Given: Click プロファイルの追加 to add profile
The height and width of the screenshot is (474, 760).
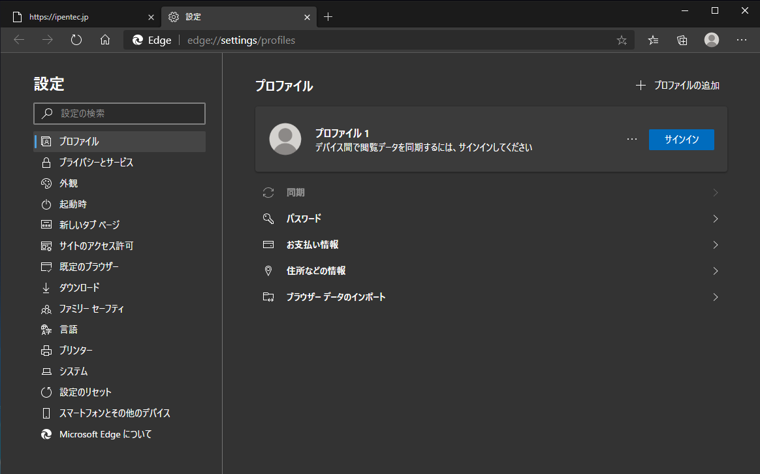Looking at the screenshot, I should click(x=678, y=85).
